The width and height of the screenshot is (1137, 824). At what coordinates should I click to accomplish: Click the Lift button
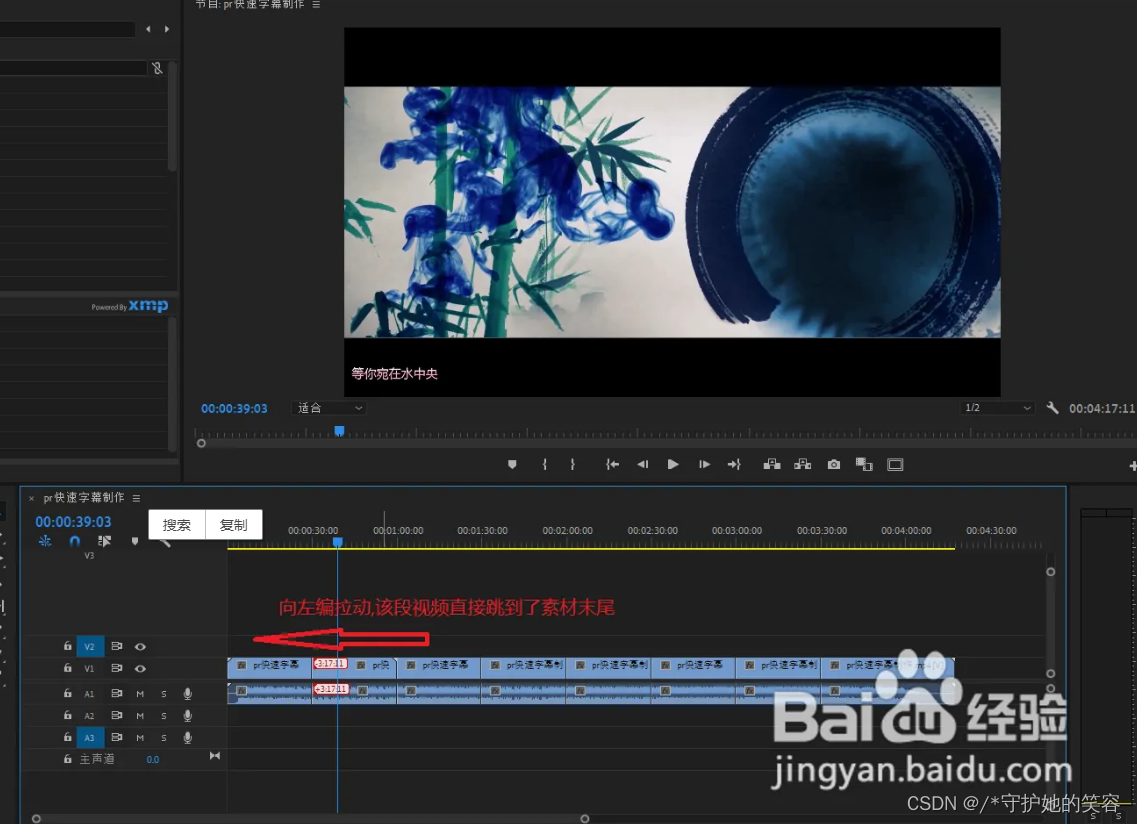point(772,464)
